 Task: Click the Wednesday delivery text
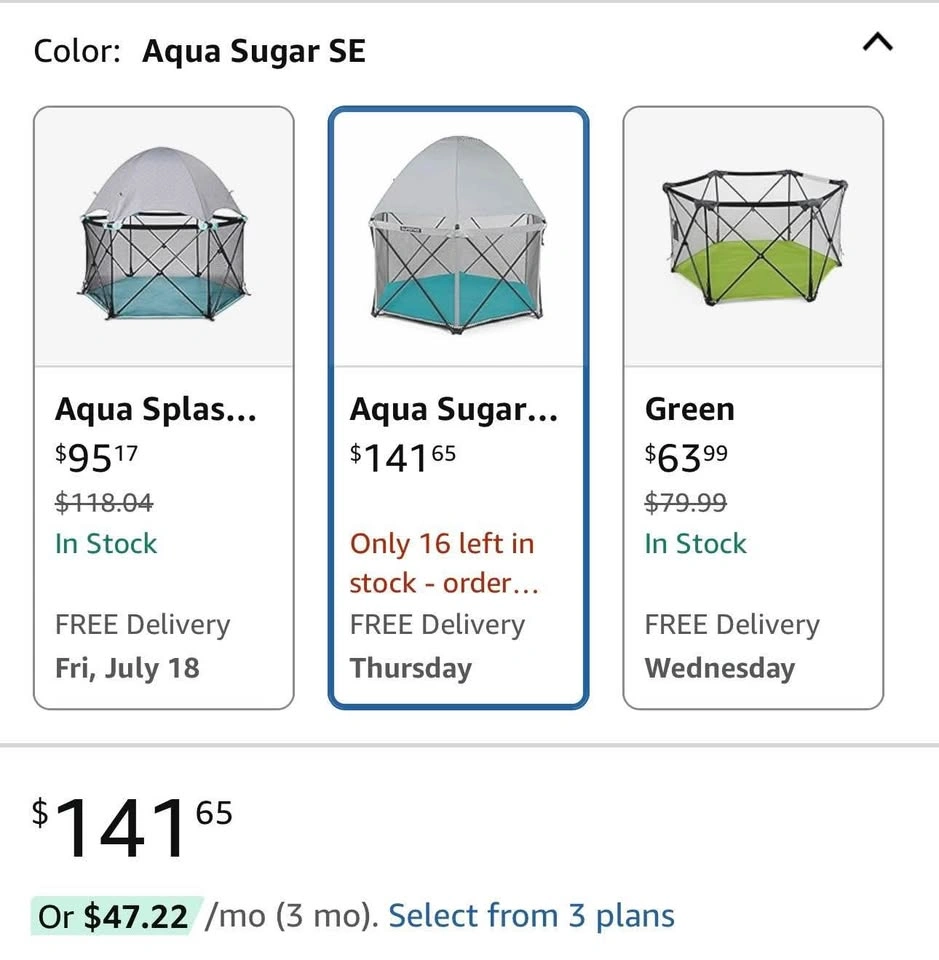click(719, 668)
